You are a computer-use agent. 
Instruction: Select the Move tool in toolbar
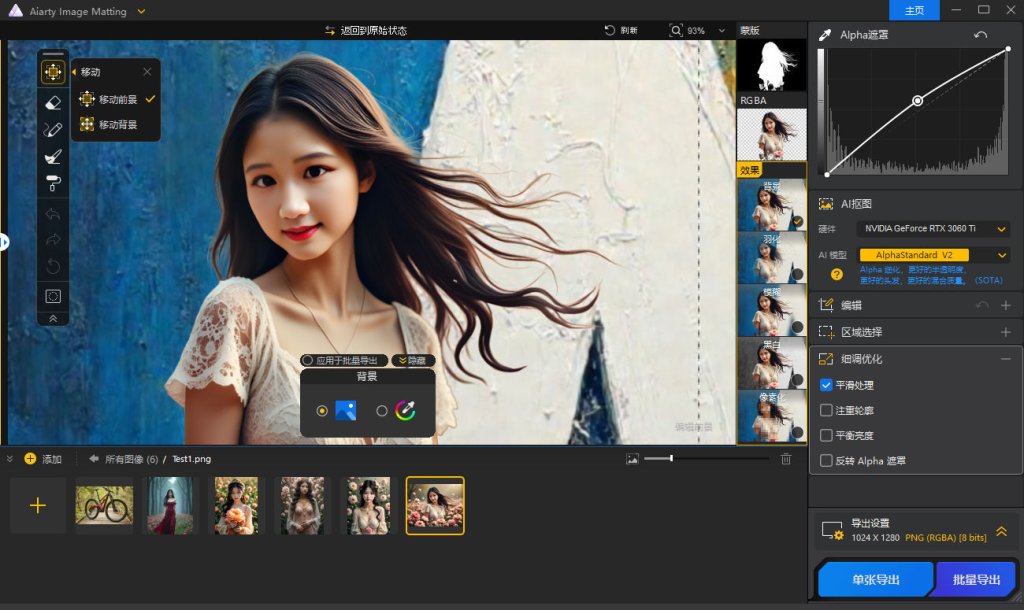point(53,72)
